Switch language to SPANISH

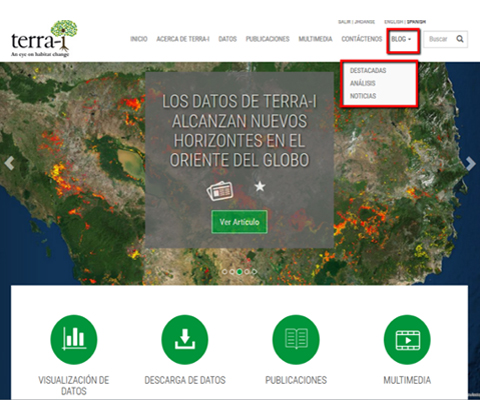click(x=416, y=22)
